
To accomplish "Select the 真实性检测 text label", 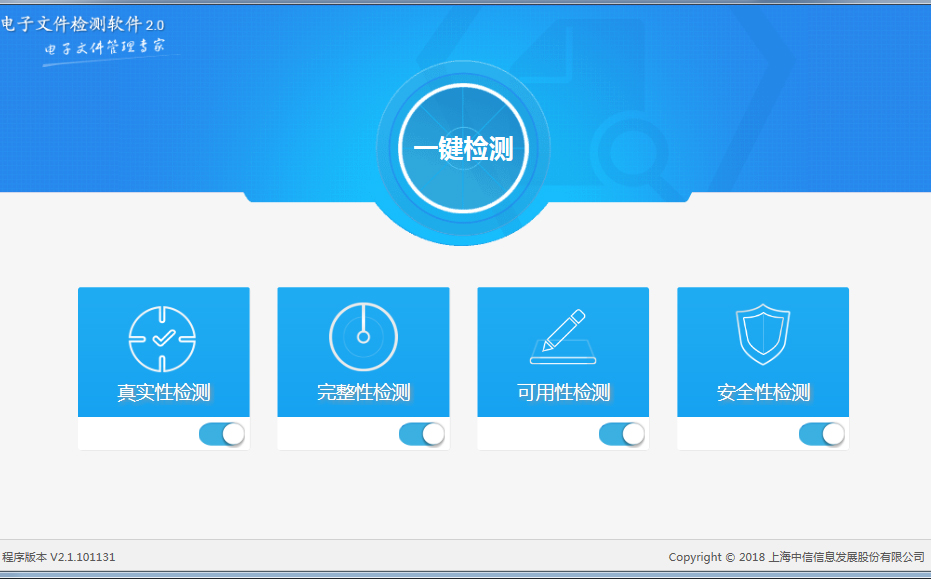I will point(163,393).
